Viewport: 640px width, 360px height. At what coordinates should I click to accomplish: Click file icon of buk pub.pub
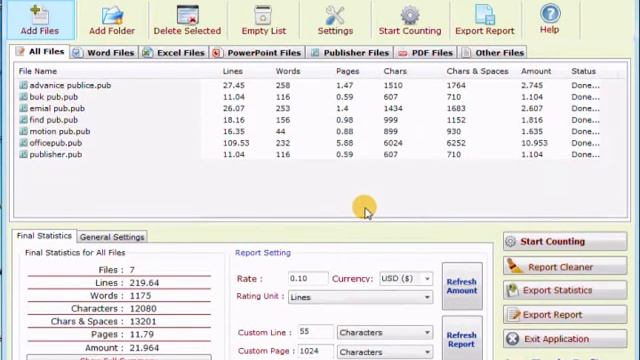pos(23,97)
